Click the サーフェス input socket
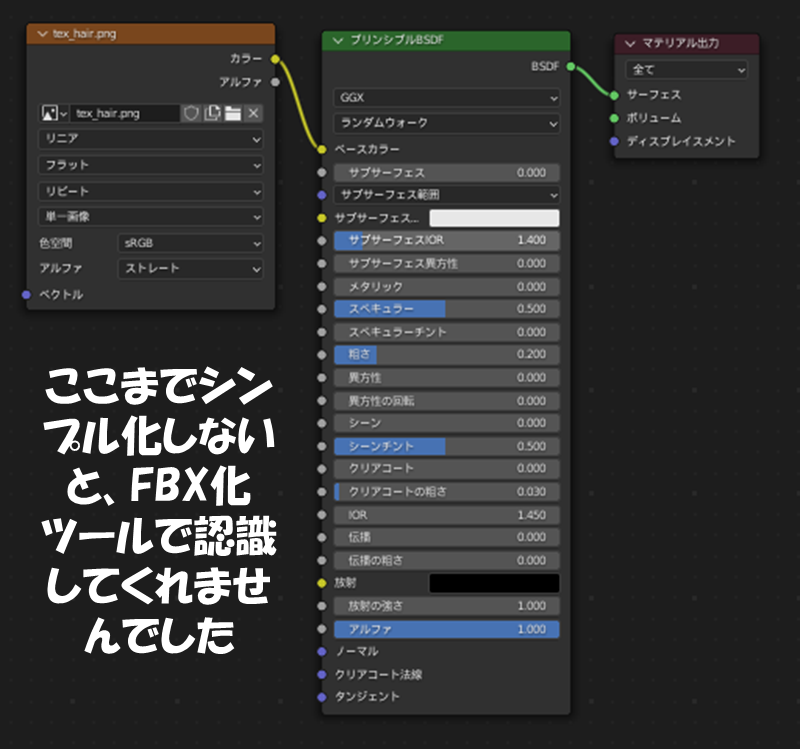This screenshot has height=749, width=800. point(614,95)
